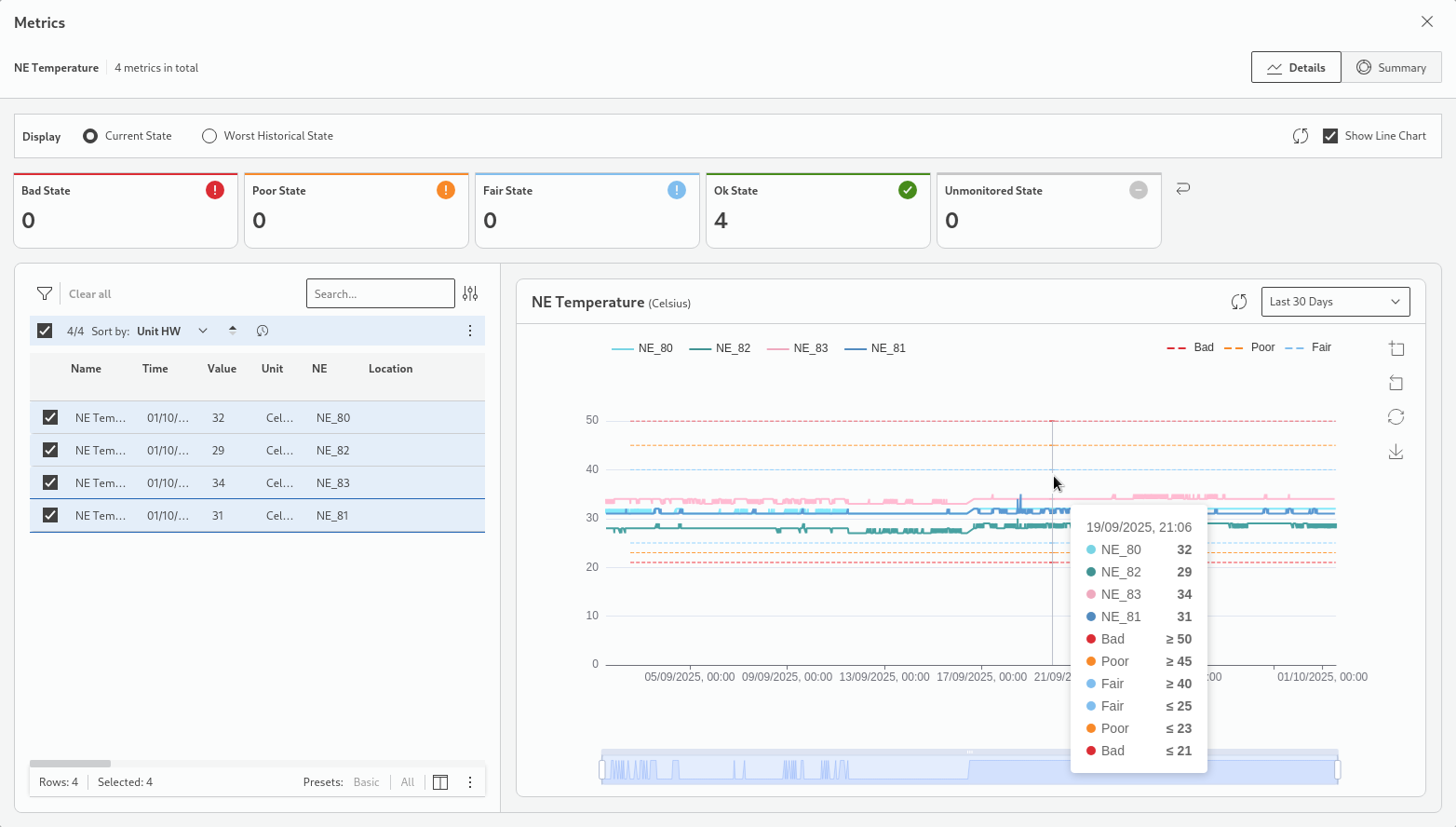Open the Last 30 Days time range dropdown
Screen dimensions: 1456x827
1334,302
